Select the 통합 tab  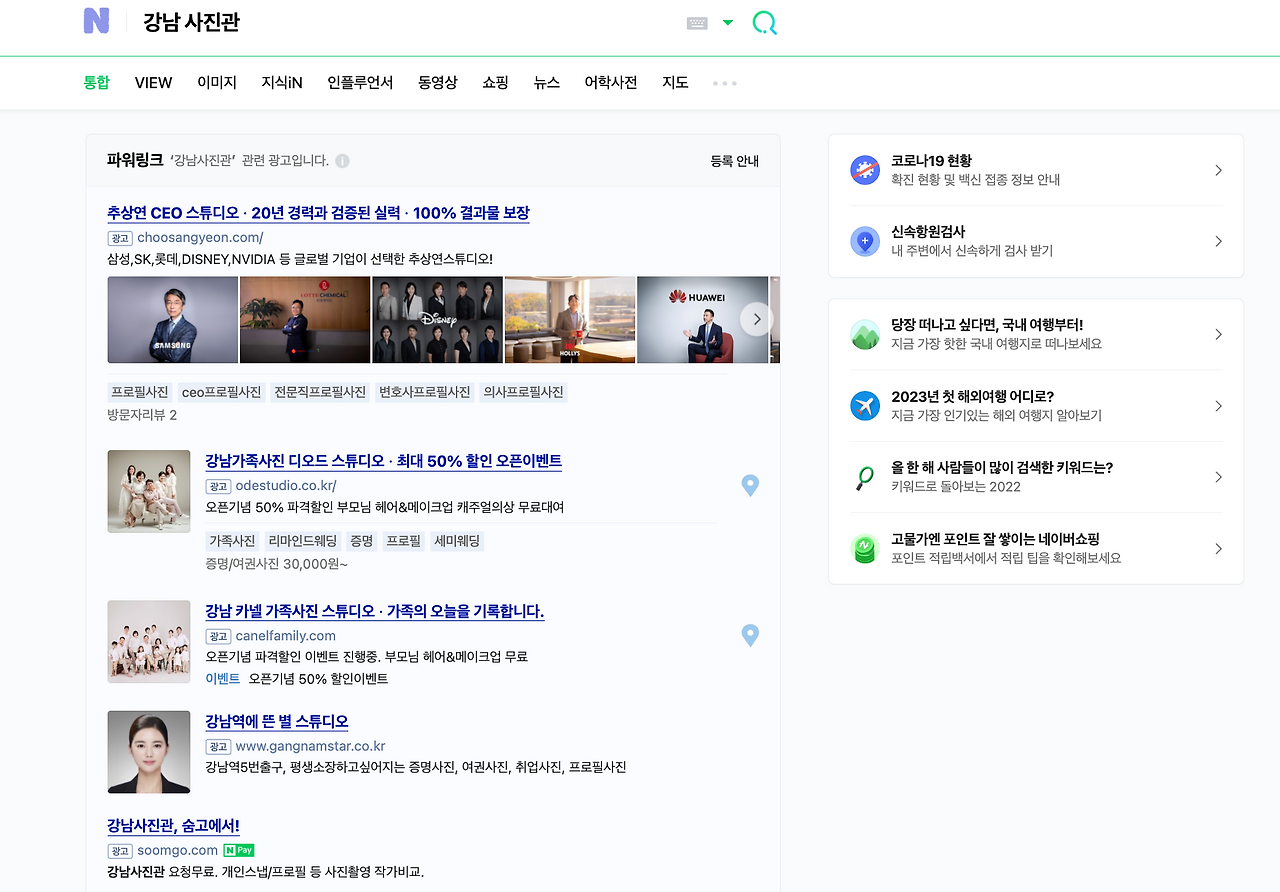point(96,83)
